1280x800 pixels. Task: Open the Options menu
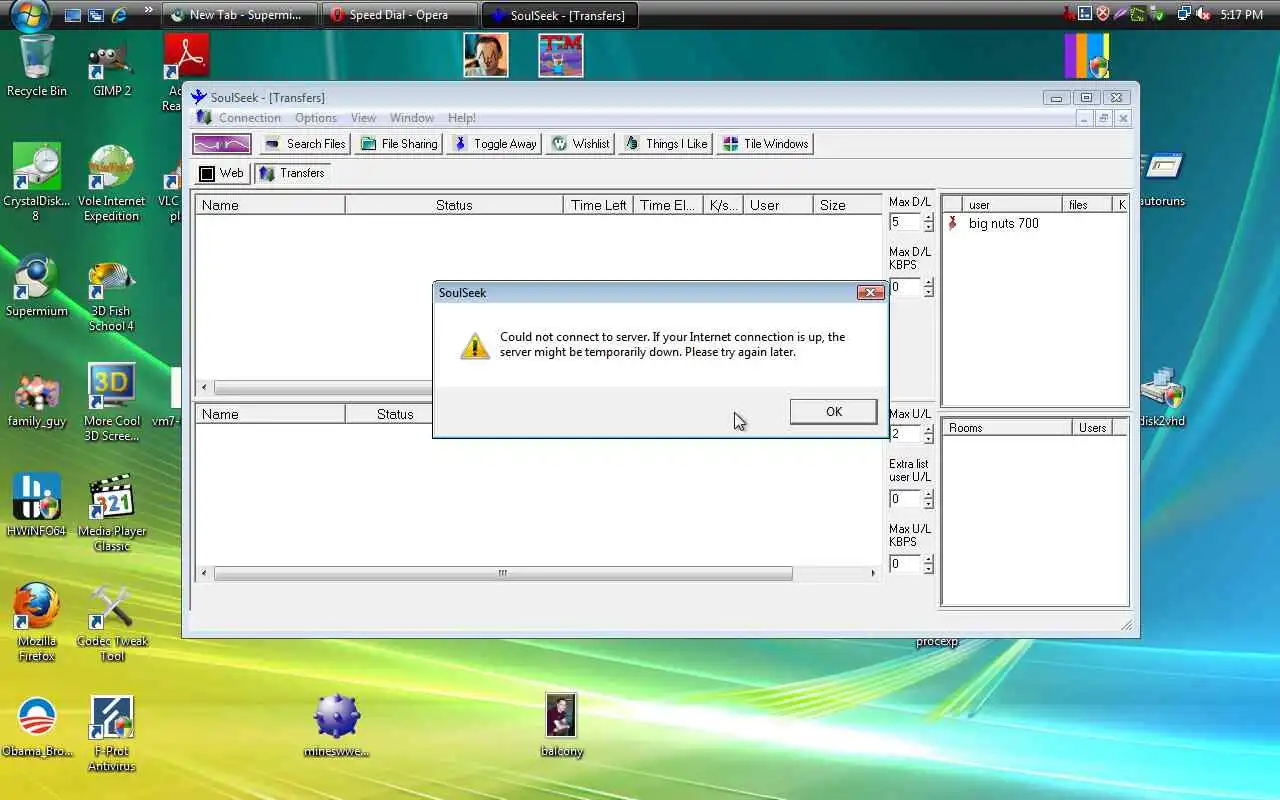coord(316,118)
